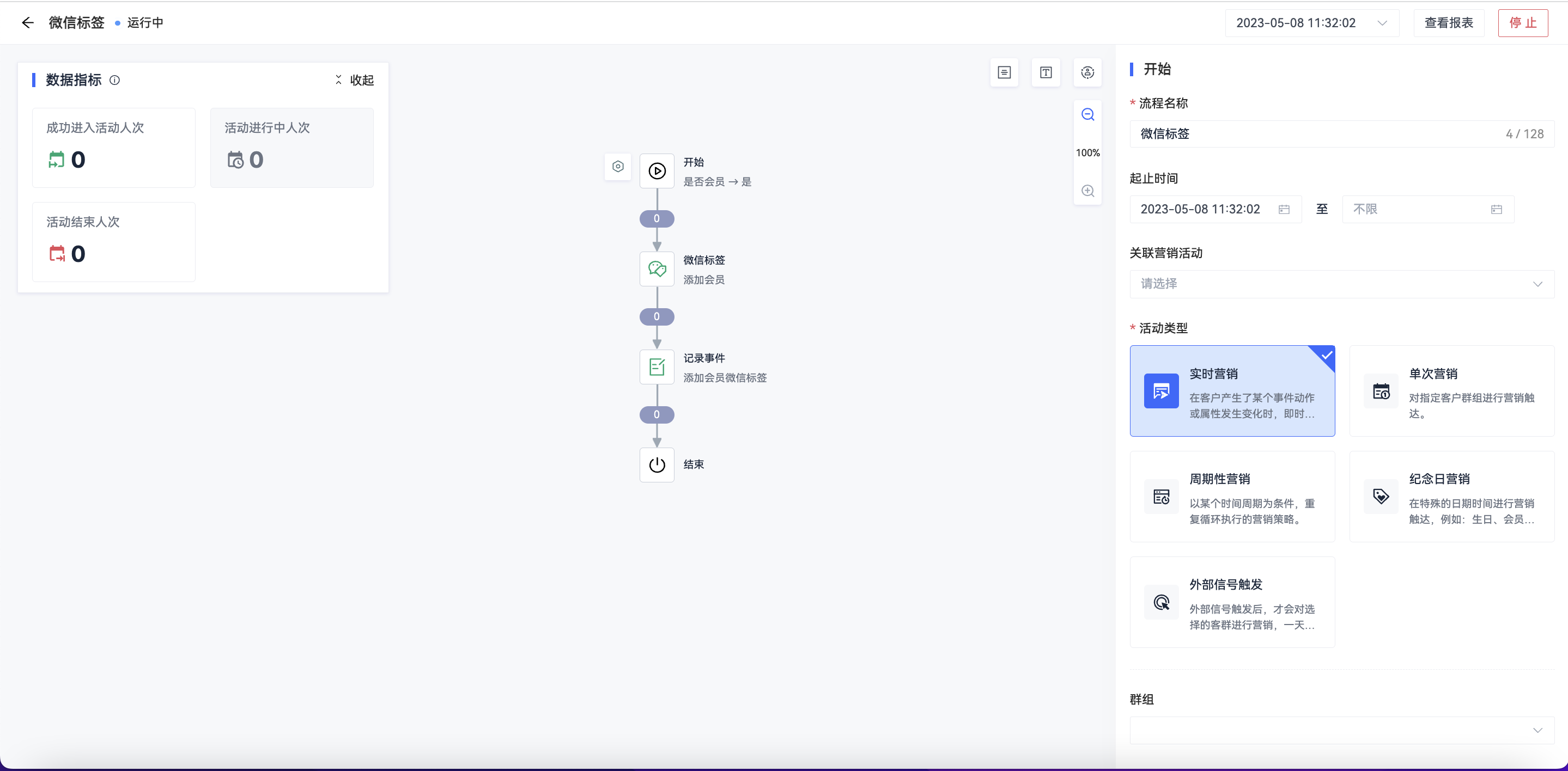The height and width of the screenshot is (771, 1568).
Task: Click the count badge below 记录事件 node
Action: tap(657, 414)
